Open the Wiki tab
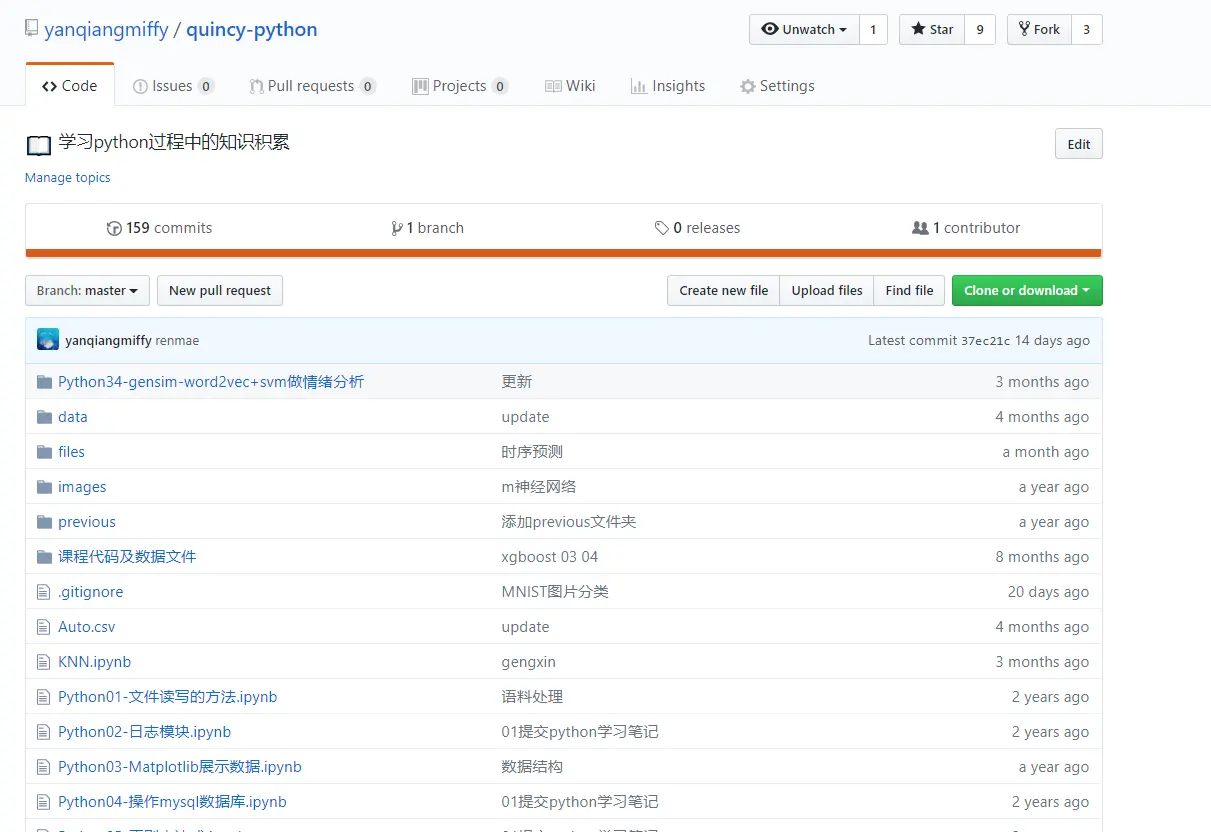 [x=570, y=86]
